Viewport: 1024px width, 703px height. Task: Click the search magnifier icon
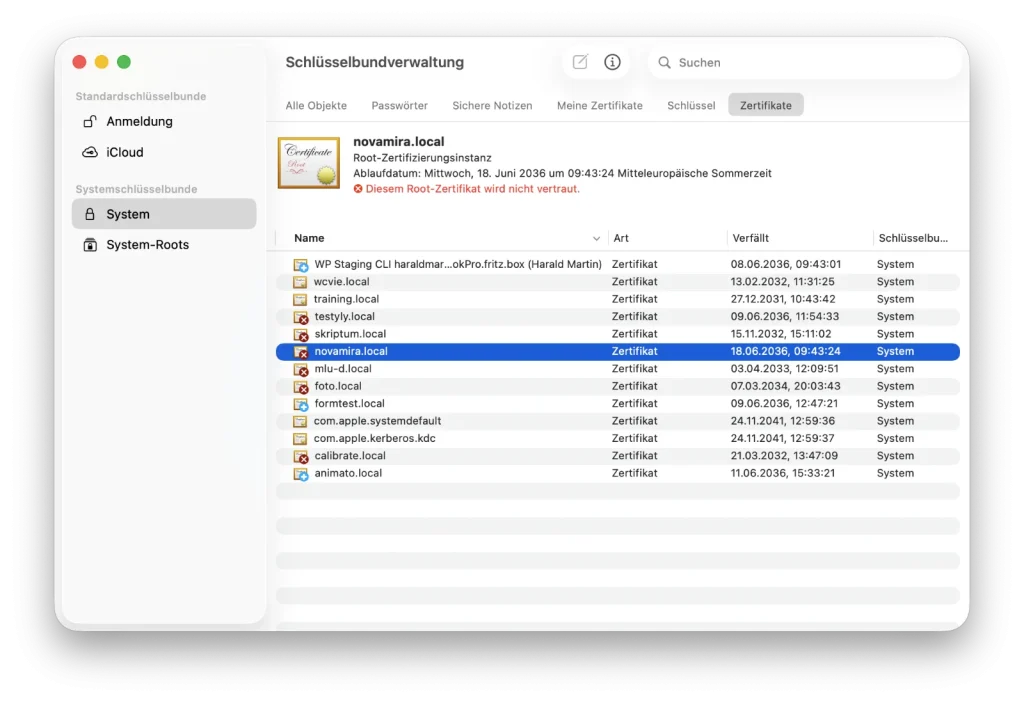[664, 63]
